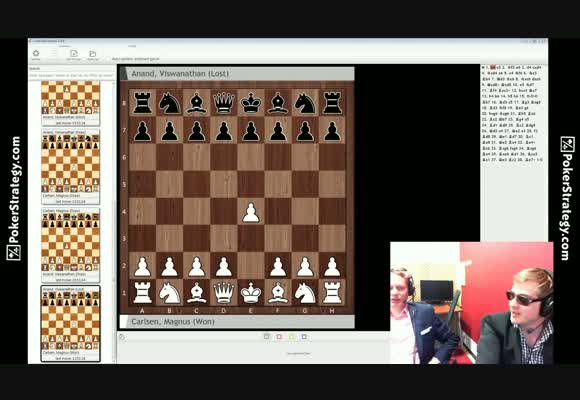Select the white pawn on a2
580x400 pixels.
coord(142,266)
